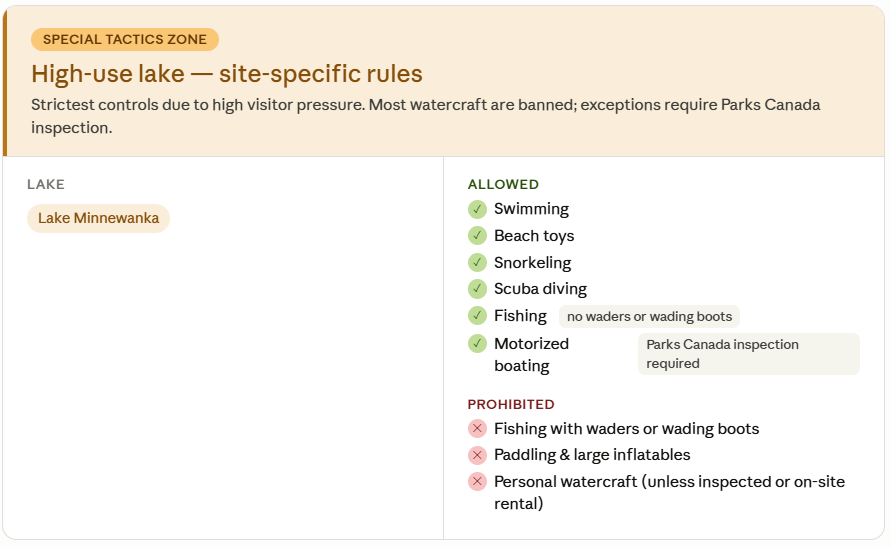Click the red X next to Paddling & large inflatables

click(477, 455)
